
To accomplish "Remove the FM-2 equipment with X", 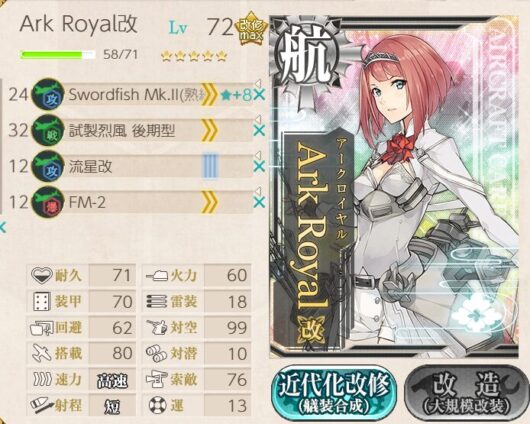I will coord(259,202).
